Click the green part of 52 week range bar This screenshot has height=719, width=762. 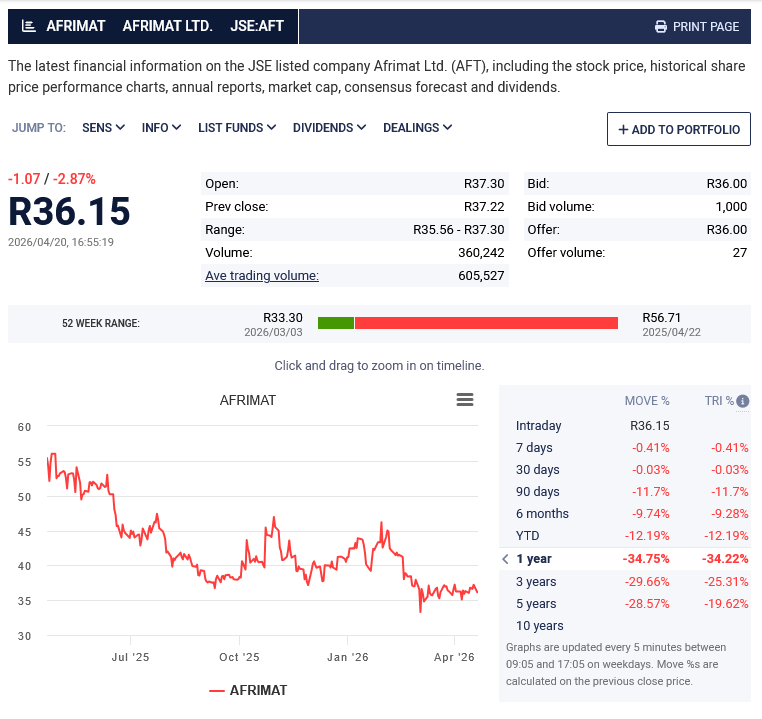coord(336,323)
